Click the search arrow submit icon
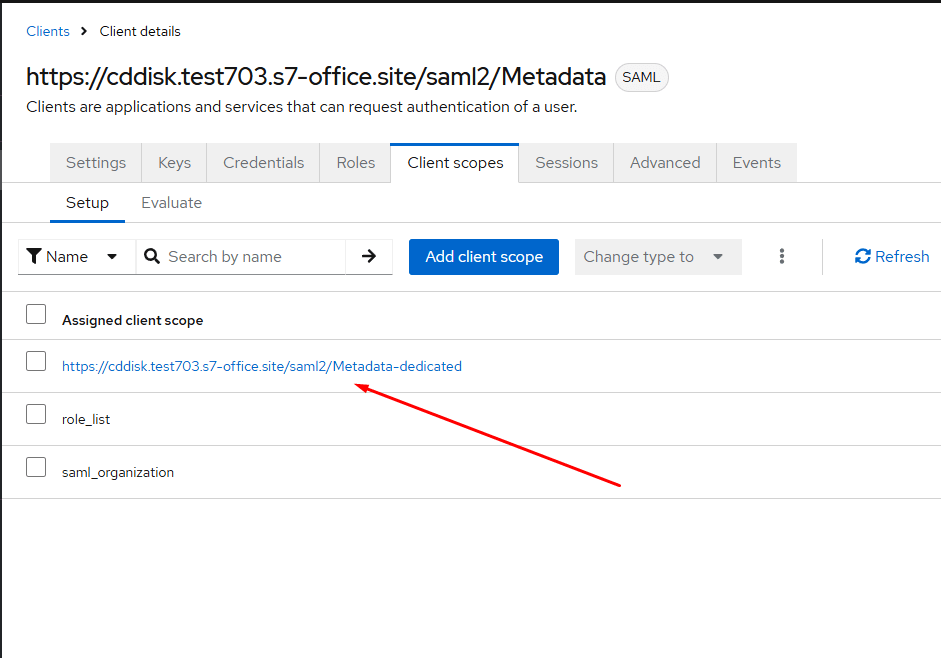 (x=369, y=256)
